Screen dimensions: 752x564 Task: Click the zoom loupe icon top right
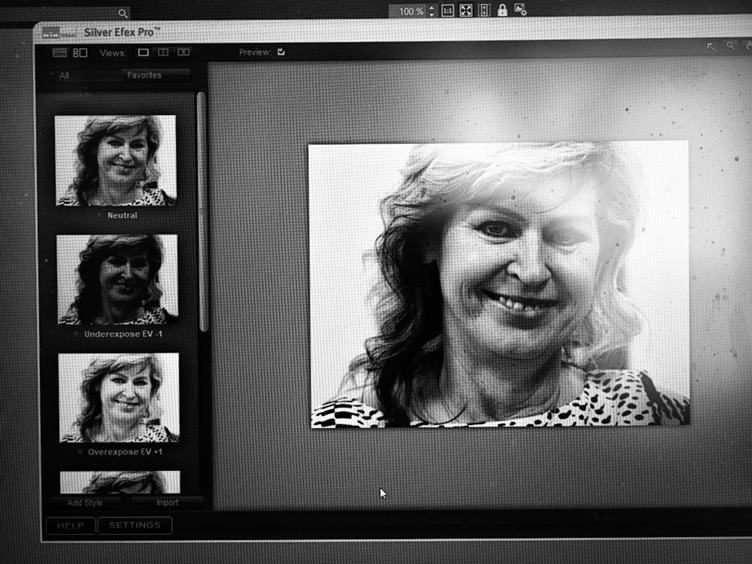pyautogui.click(x=731, y=46)
